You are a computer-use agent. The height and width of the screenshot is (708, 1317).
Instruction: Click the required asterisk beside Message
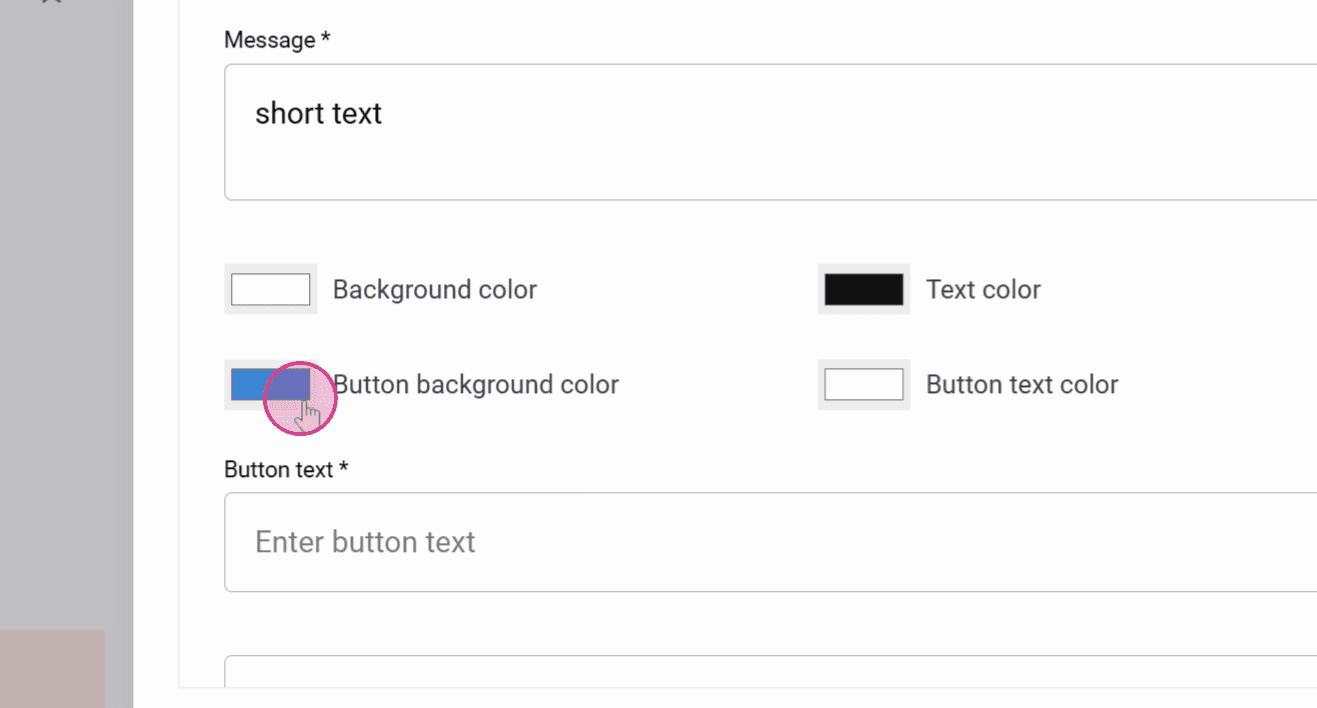click(325, 40)
